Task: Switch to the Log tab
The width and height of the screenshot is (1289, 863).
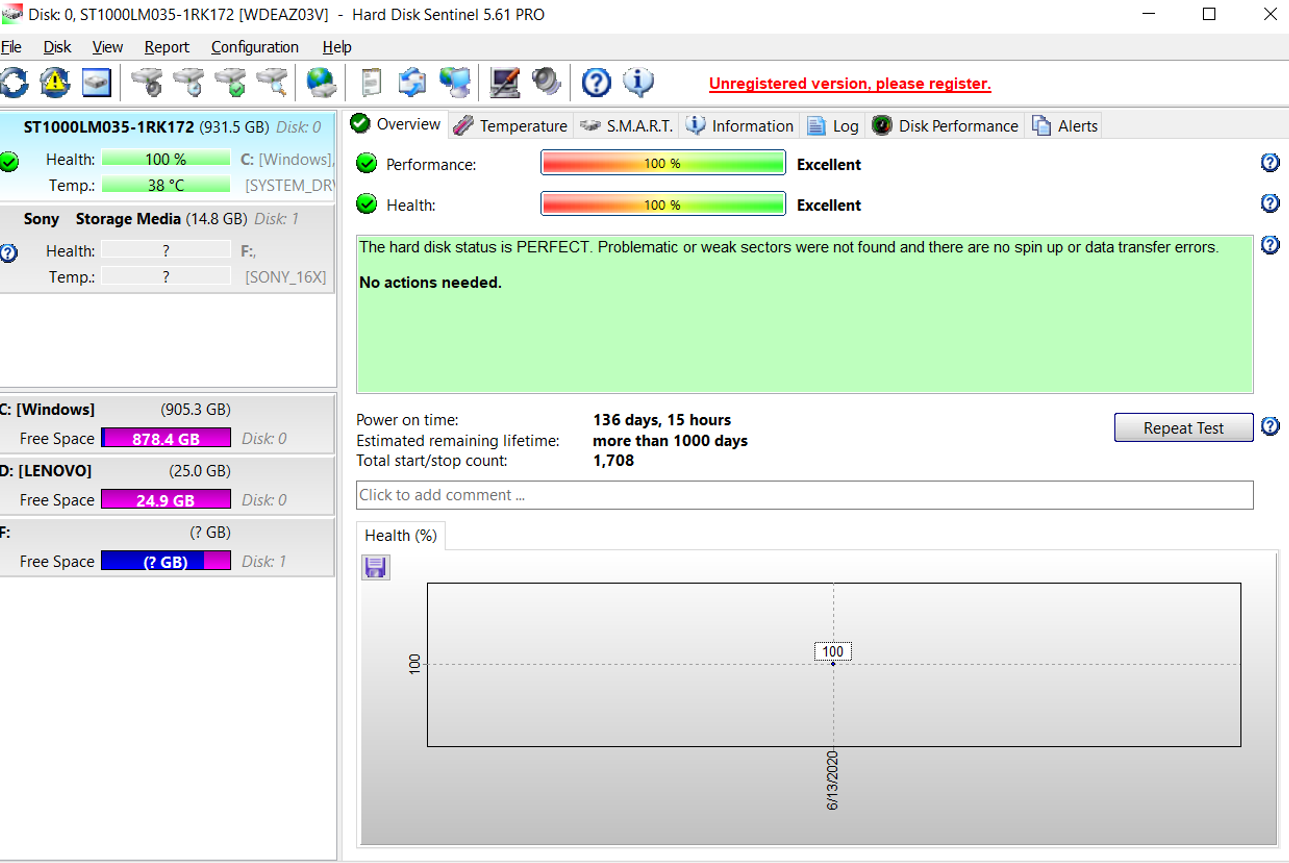Action: (x=833, y=126)
